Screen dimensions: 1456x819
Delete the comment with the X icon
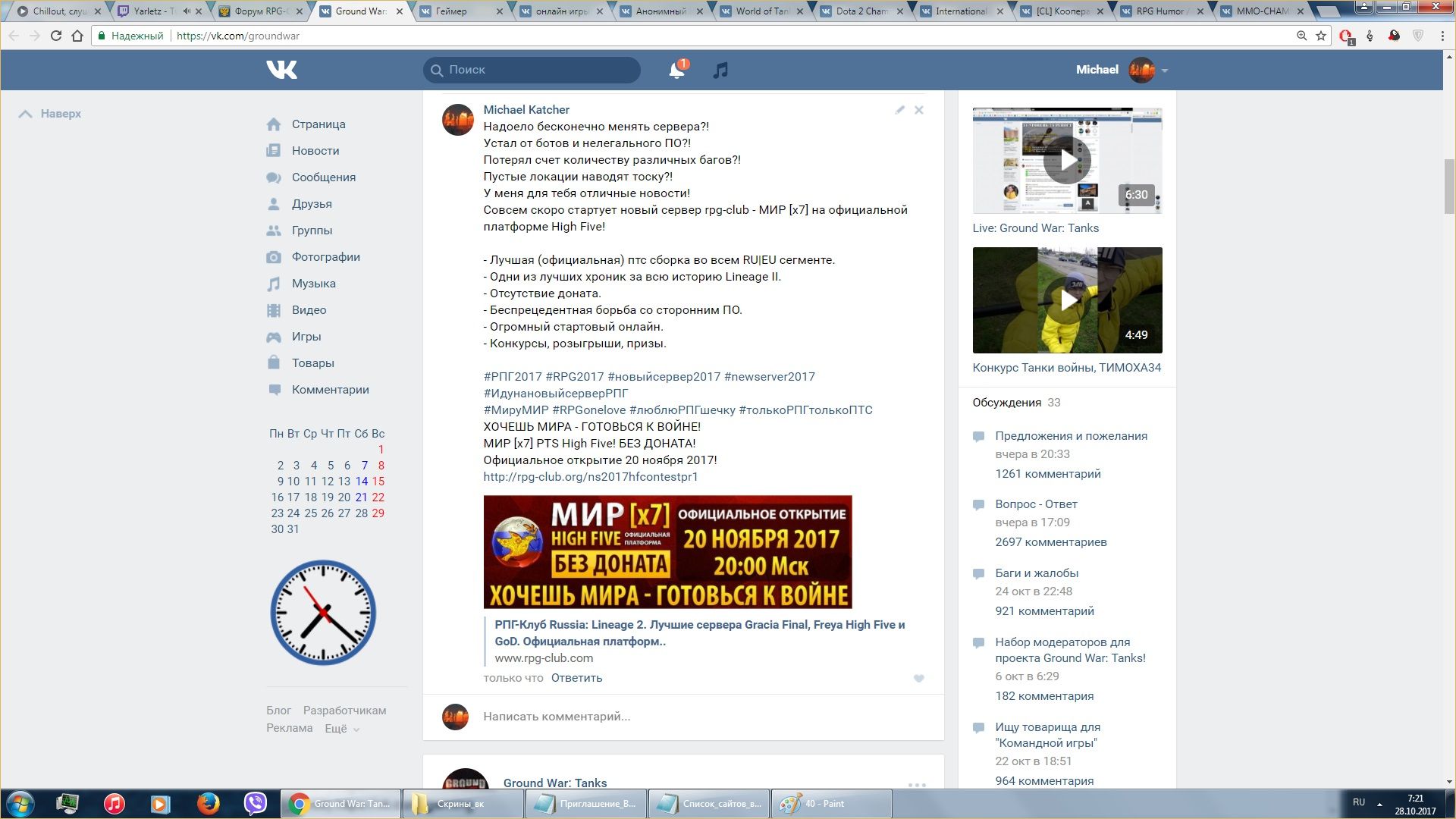(919, 110)
